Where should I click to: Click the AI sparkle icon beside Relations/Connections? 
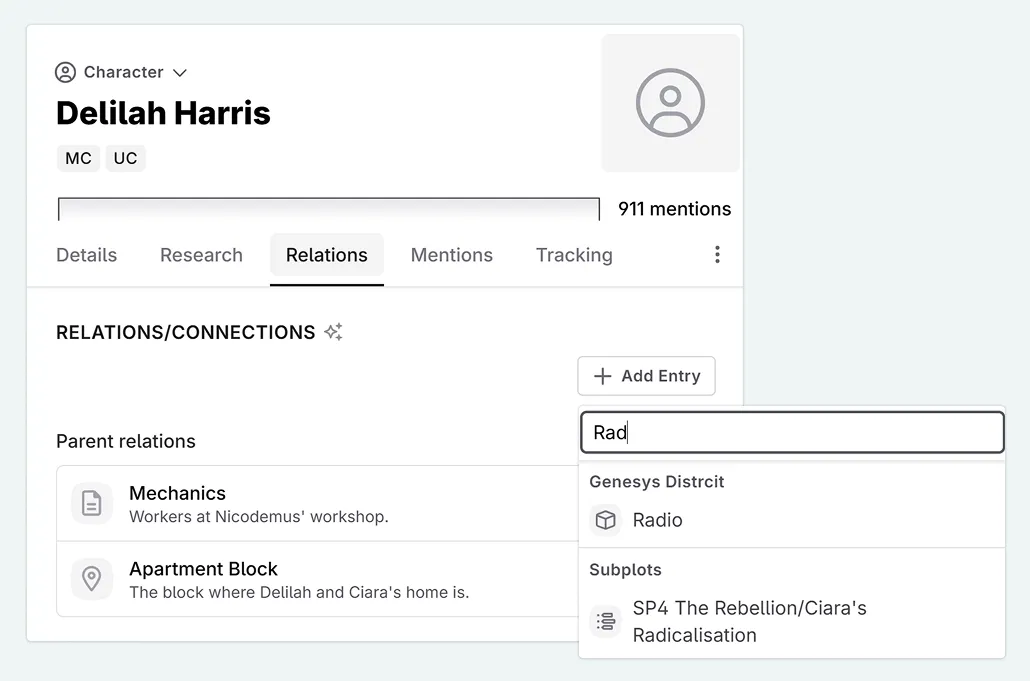click(x=334, y=332)
